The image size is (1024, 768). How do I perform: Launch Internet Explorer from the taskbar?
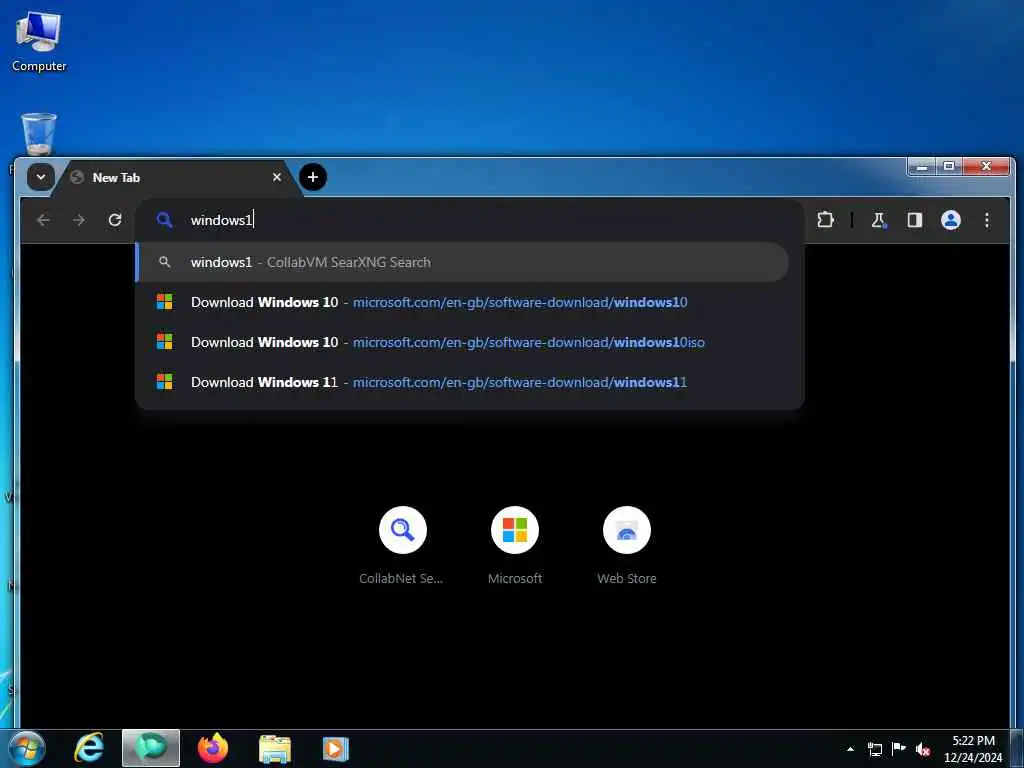click(89, 748)
